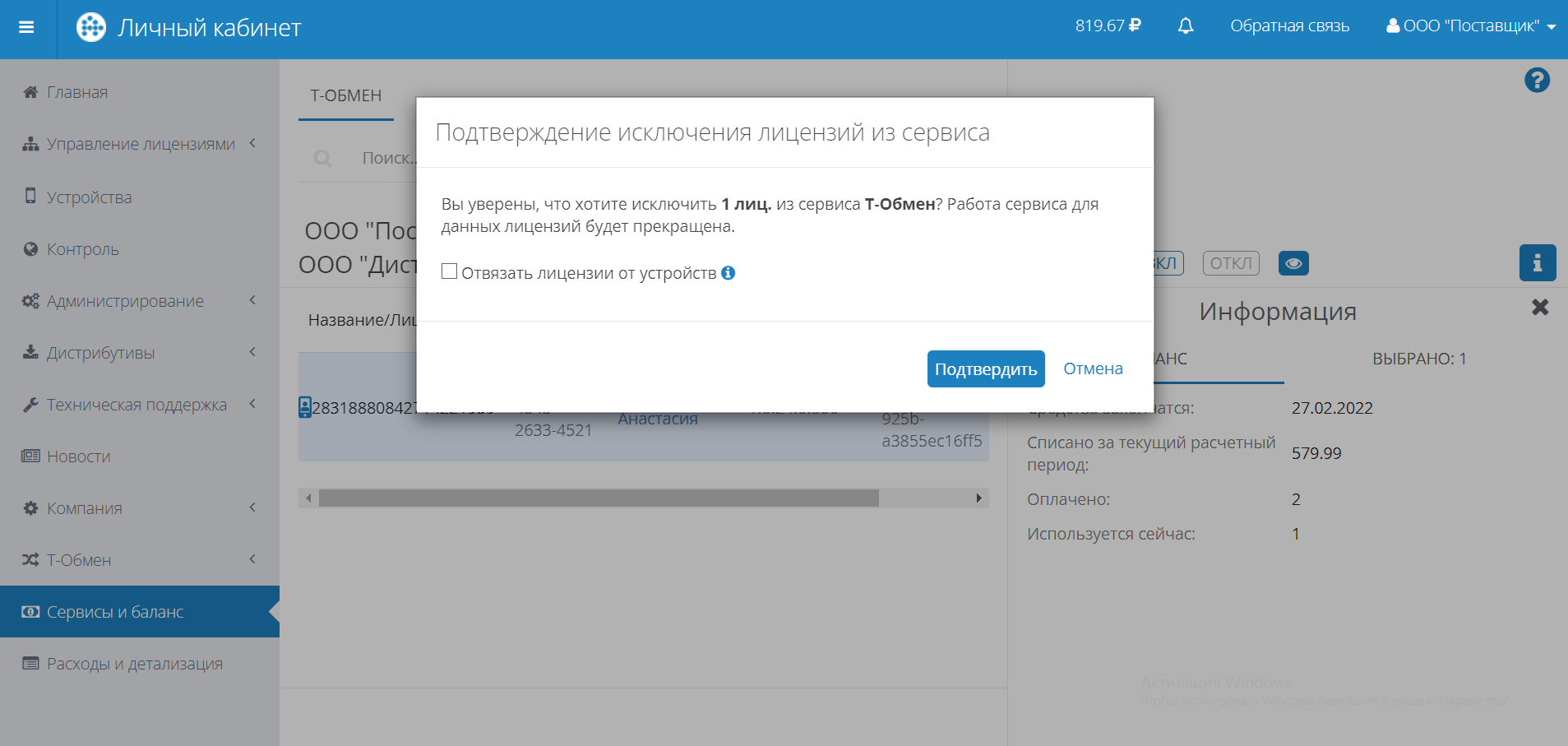Open Обратная связь link
The width and height of the screenshot is (1568, 746).
[1289, 26]
